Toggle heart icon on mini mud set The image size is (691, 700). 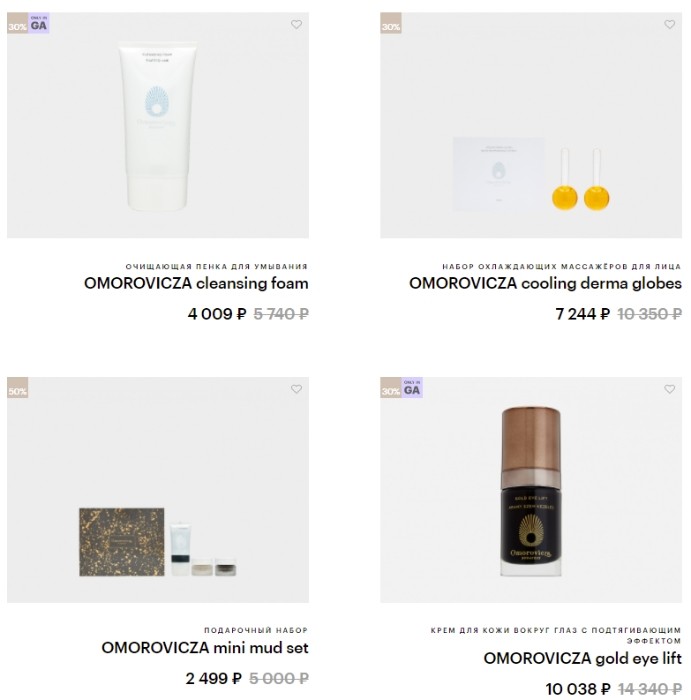pos(296,389)
